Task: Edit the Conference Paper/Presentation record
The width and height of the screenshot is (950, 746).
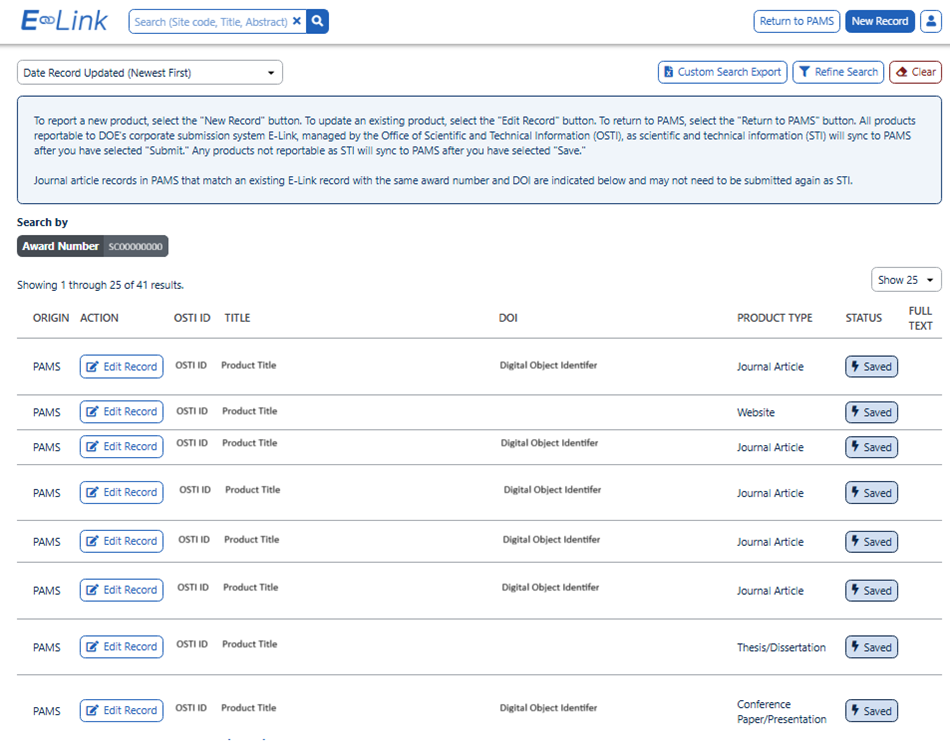Action: [121, 711]
